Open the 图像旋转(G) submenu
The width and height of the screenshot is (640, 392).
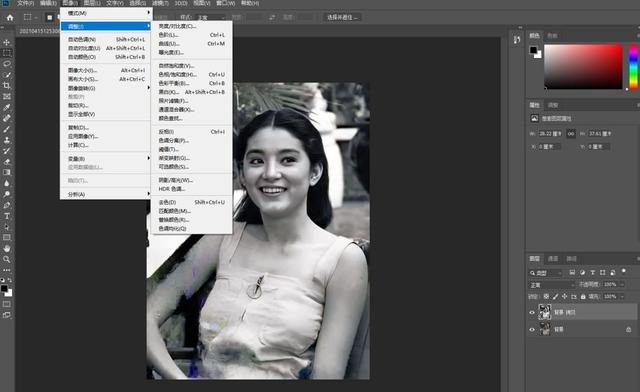click(x=106, y=88)
